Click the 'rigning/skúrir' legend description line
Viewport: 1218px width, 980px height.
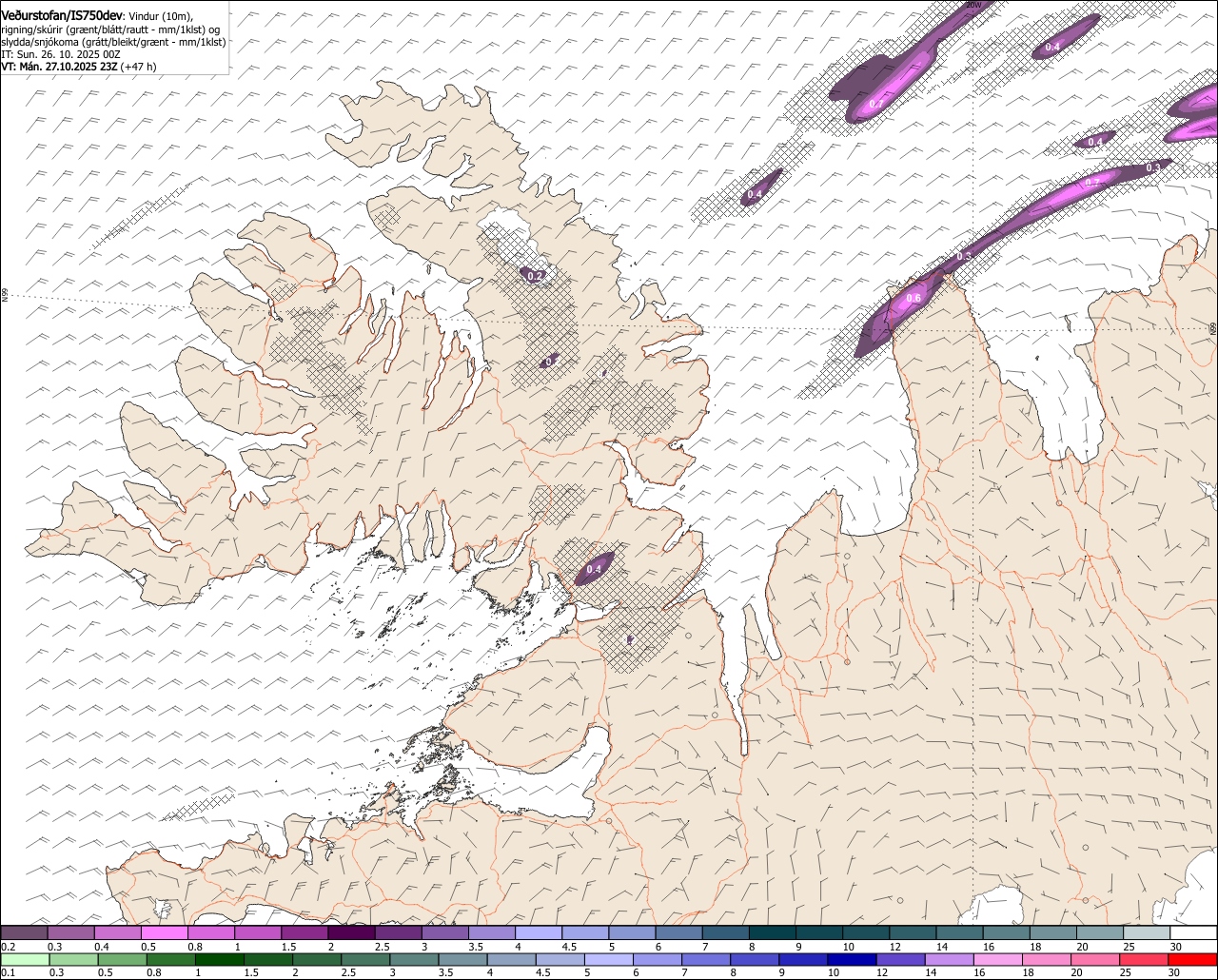[110, 29]
